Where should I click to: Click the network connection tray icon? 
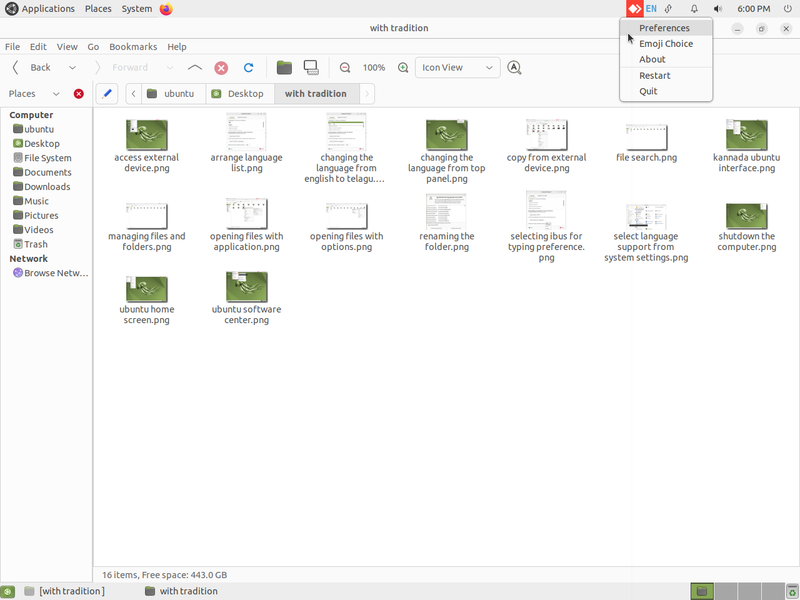click(668, 9)
